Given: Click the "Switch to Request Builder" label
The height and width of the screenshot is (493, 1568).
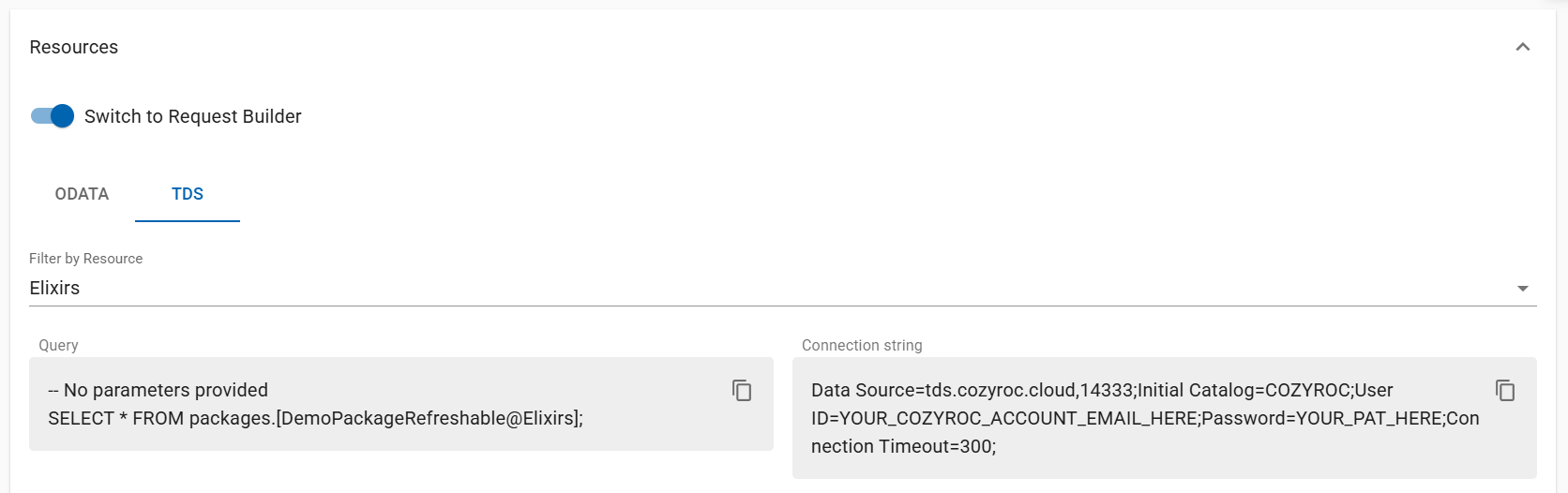Looking at the screenshot, I should (193, 116).
